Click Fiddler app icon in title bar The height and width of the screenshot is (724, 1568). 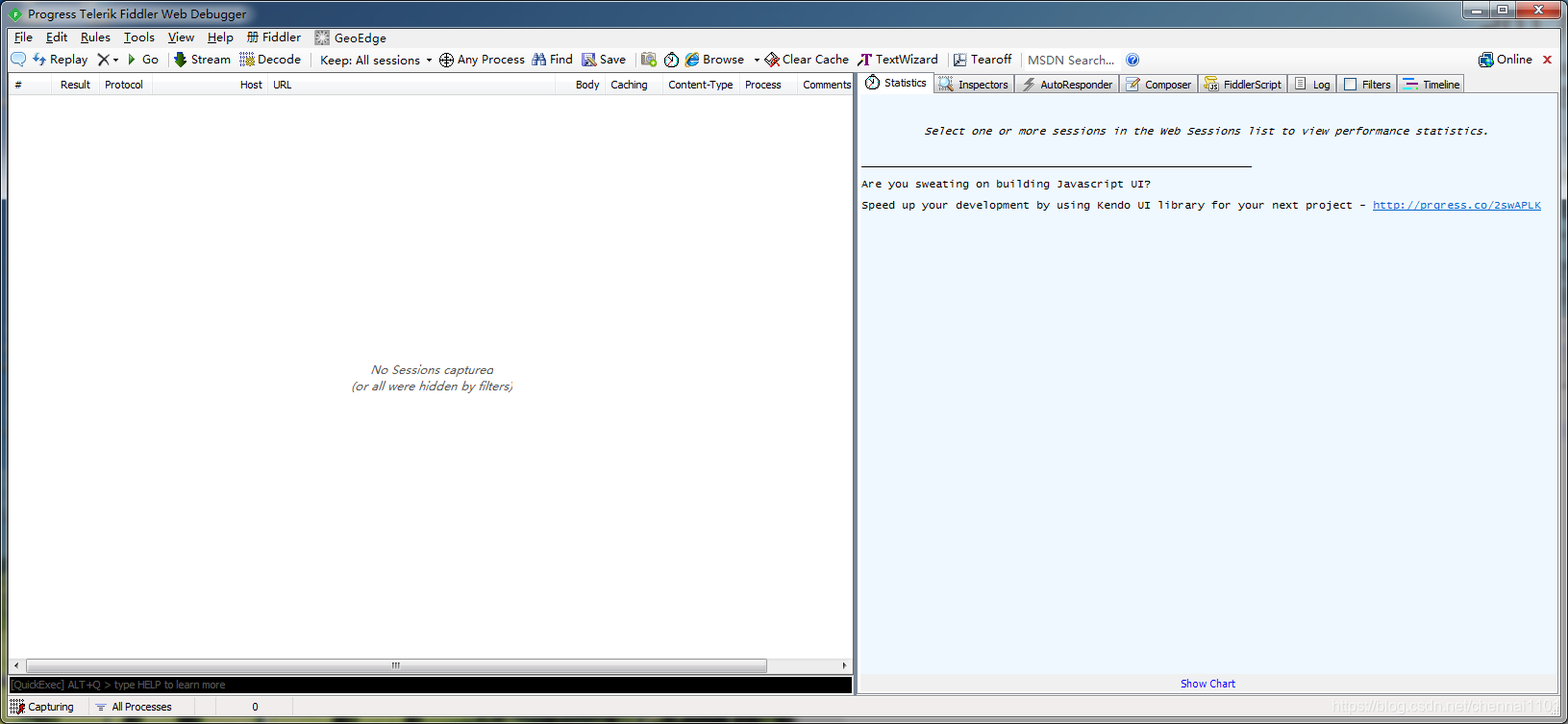[15, 13]
